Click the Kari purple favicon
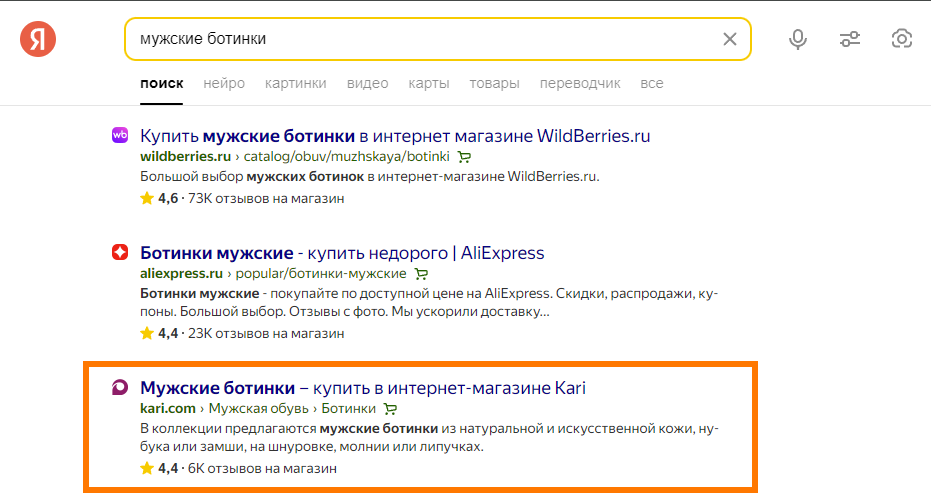 click(120, 387)
